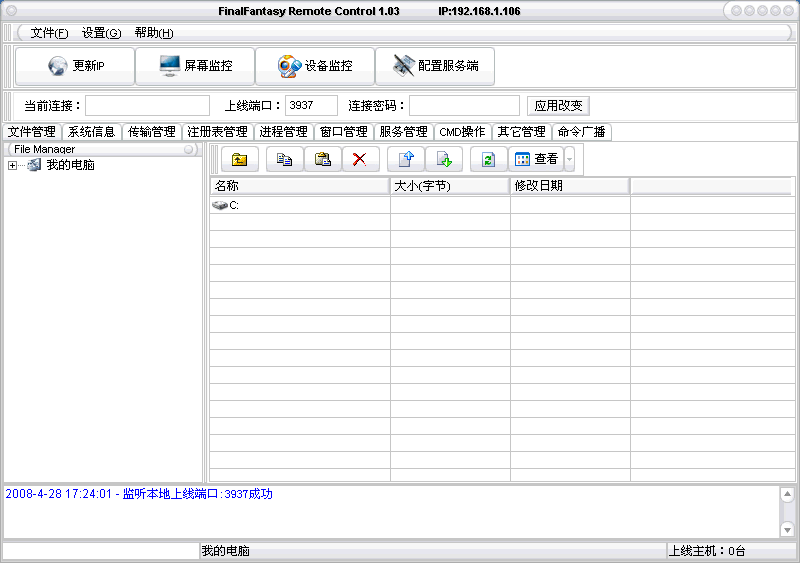
Task: Click the up-one-folder toolbar icon
Action: point(239,159)
